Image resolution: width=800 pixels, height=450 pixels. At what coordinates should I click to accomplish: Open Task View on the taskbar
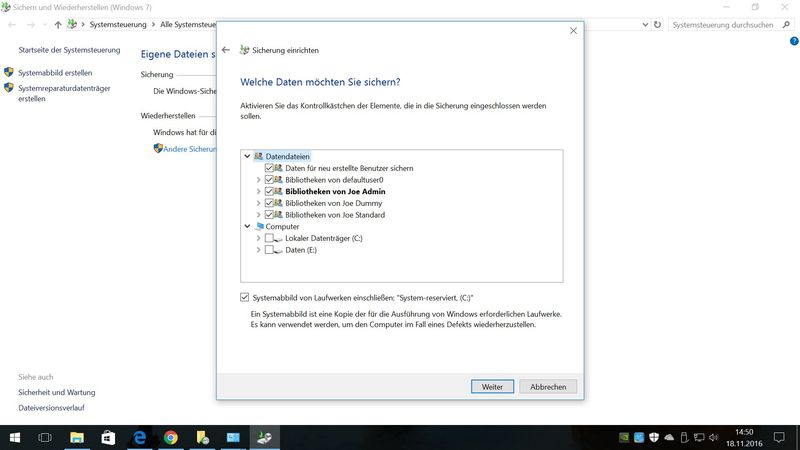pyautogui.click(x=45, y=438)
